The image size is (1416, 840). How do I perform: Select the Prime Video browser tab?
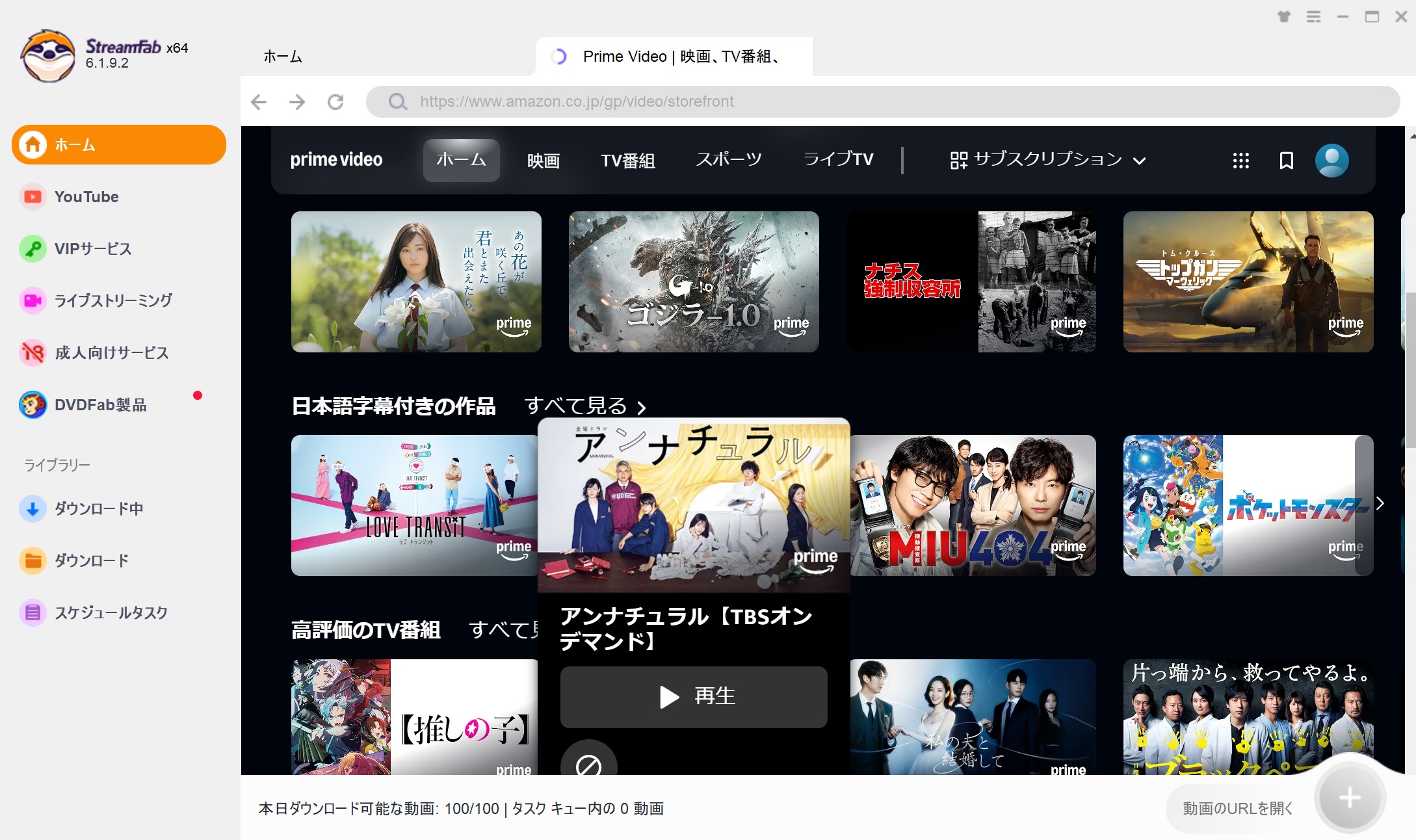pyautogui.click(x=674, y=57)
